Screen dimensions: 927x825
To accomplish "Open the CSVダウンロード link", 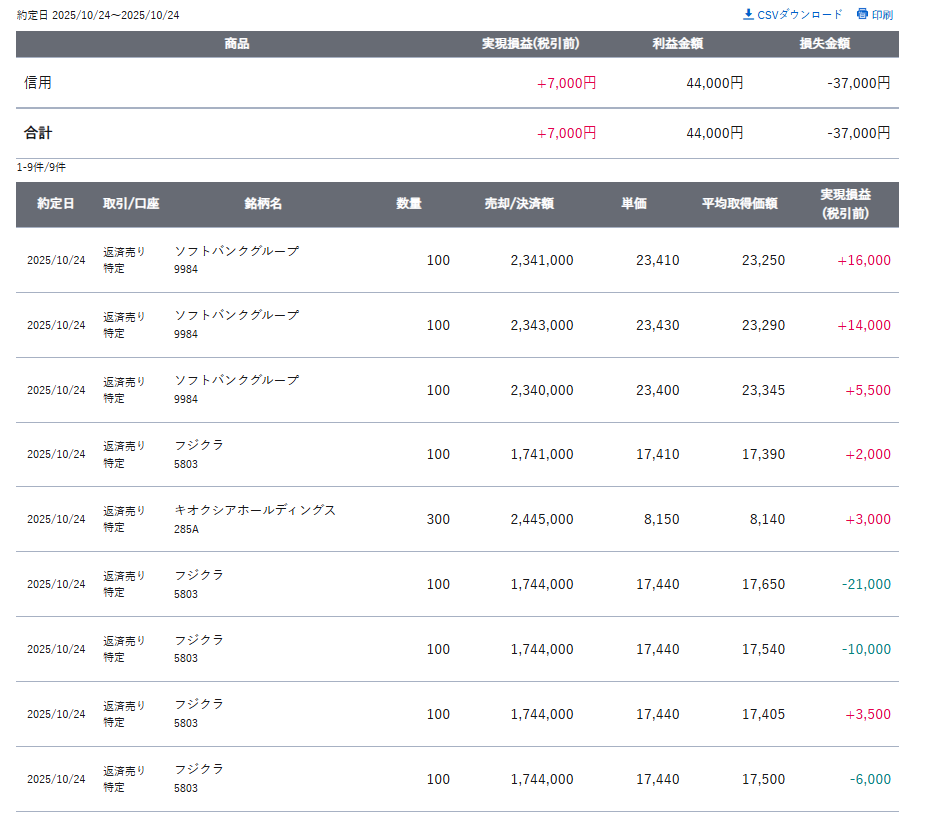I will [x=800, y=15].
